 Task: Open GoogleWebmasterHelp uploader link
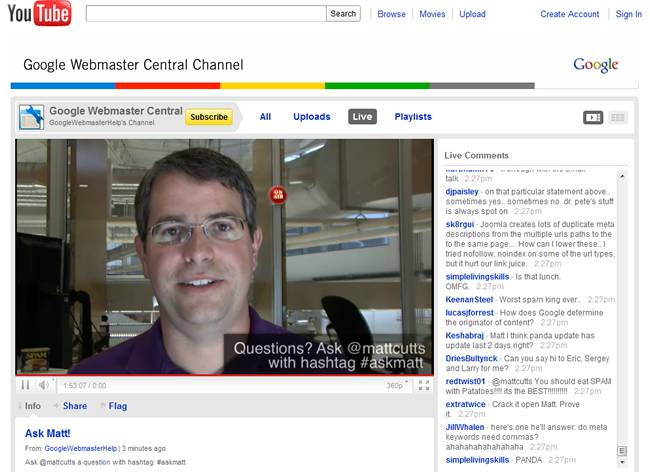click(x=80, y=448)
